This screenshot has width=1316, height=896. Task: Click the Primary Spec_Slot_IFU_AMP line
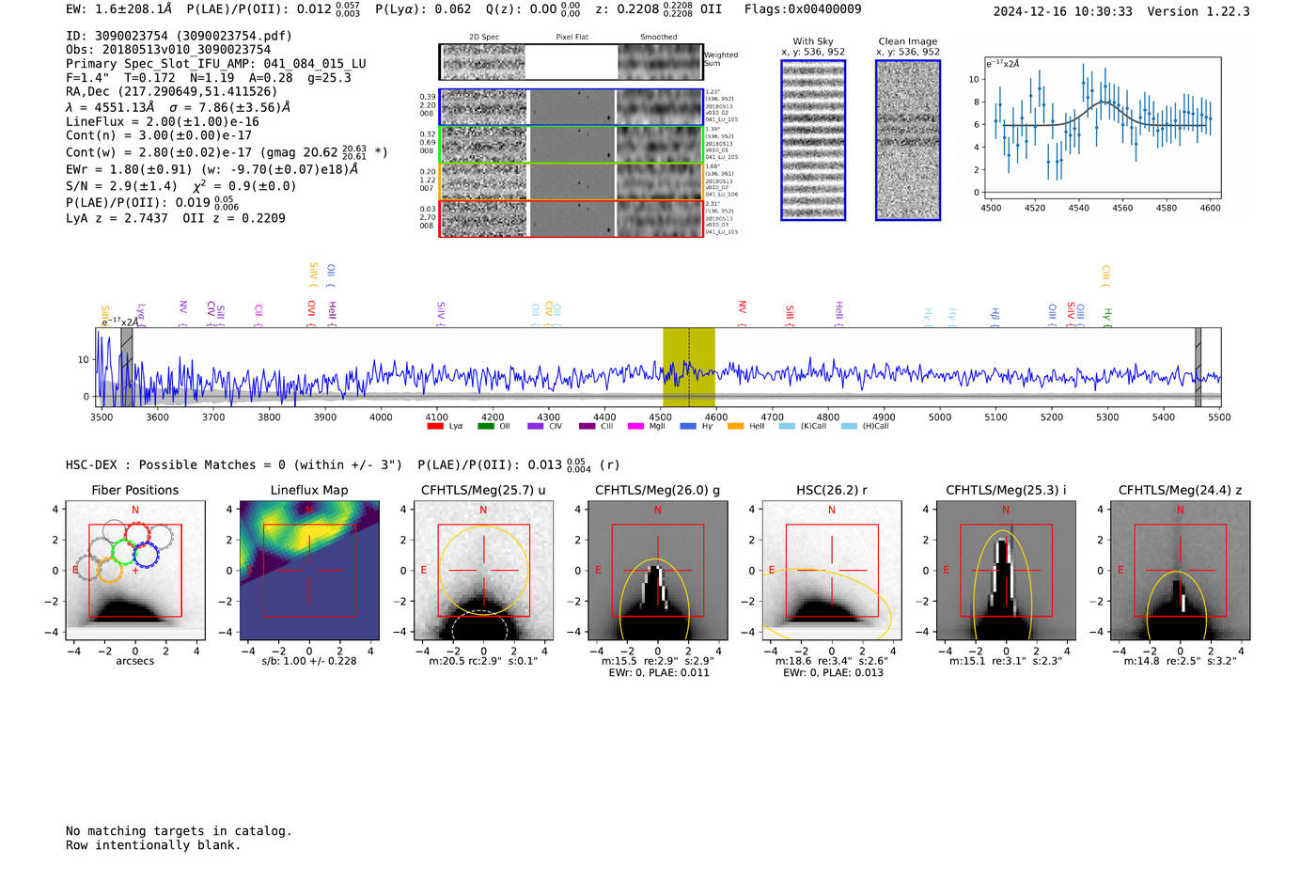216,64
